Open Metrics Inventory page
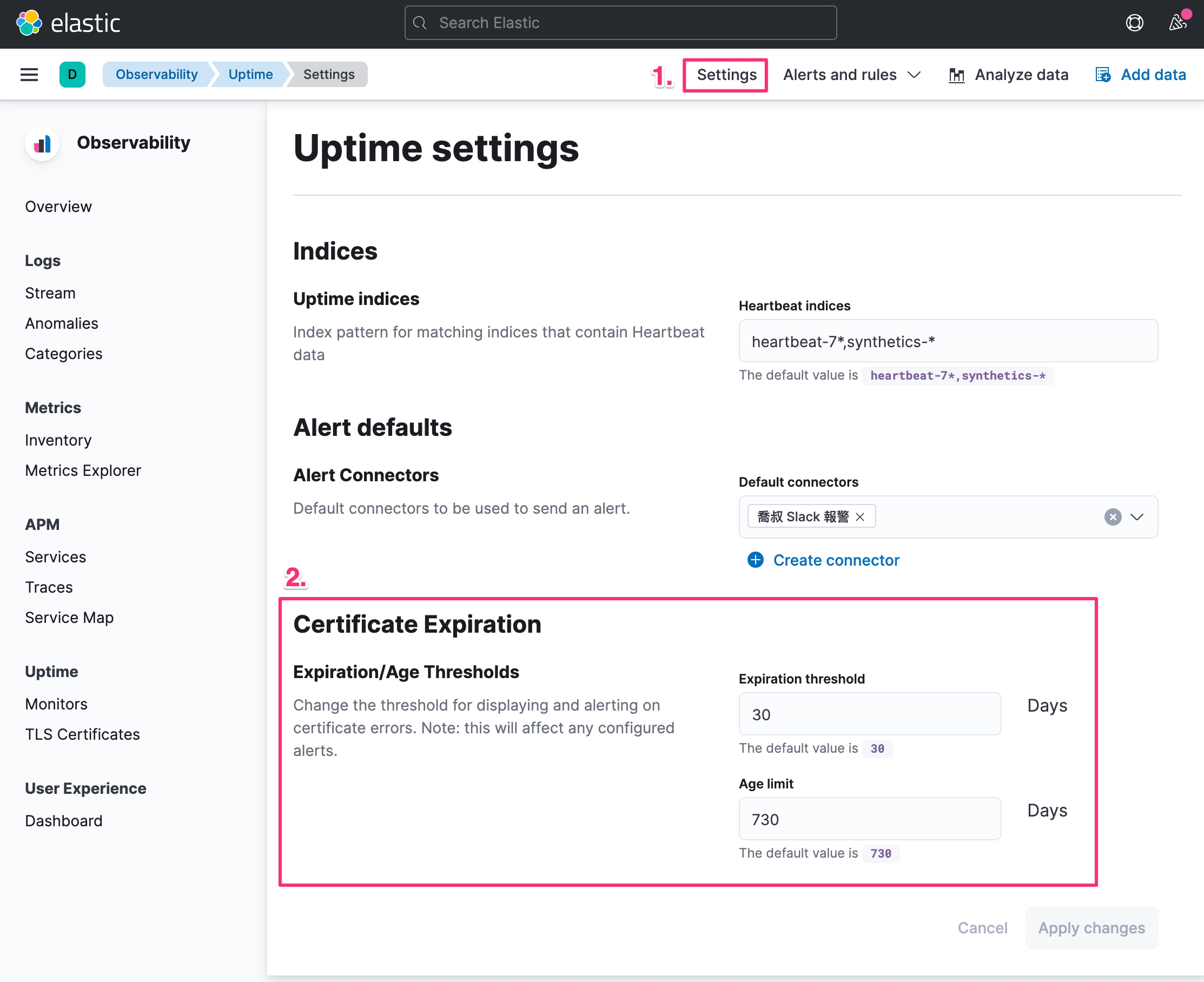 coord(58,440)
